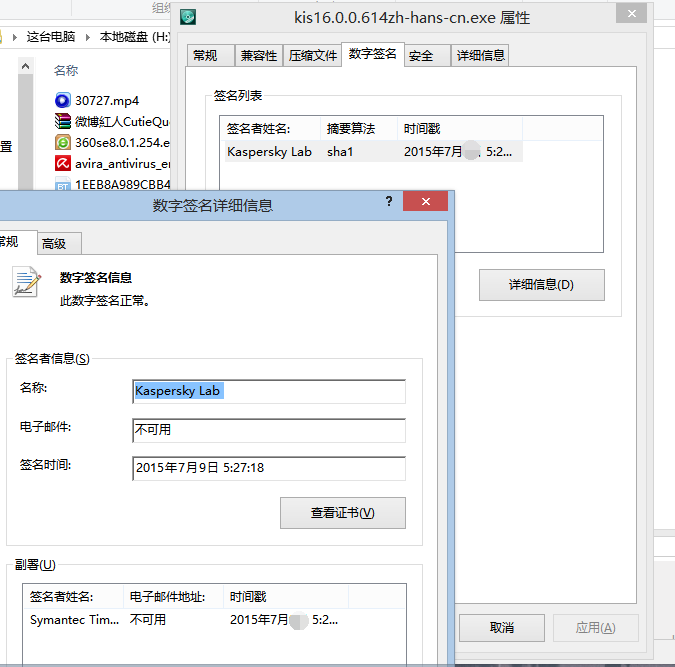Open the 详细信息 tab in properties window
Screen dimensions: 675x667
click(480, 56)
